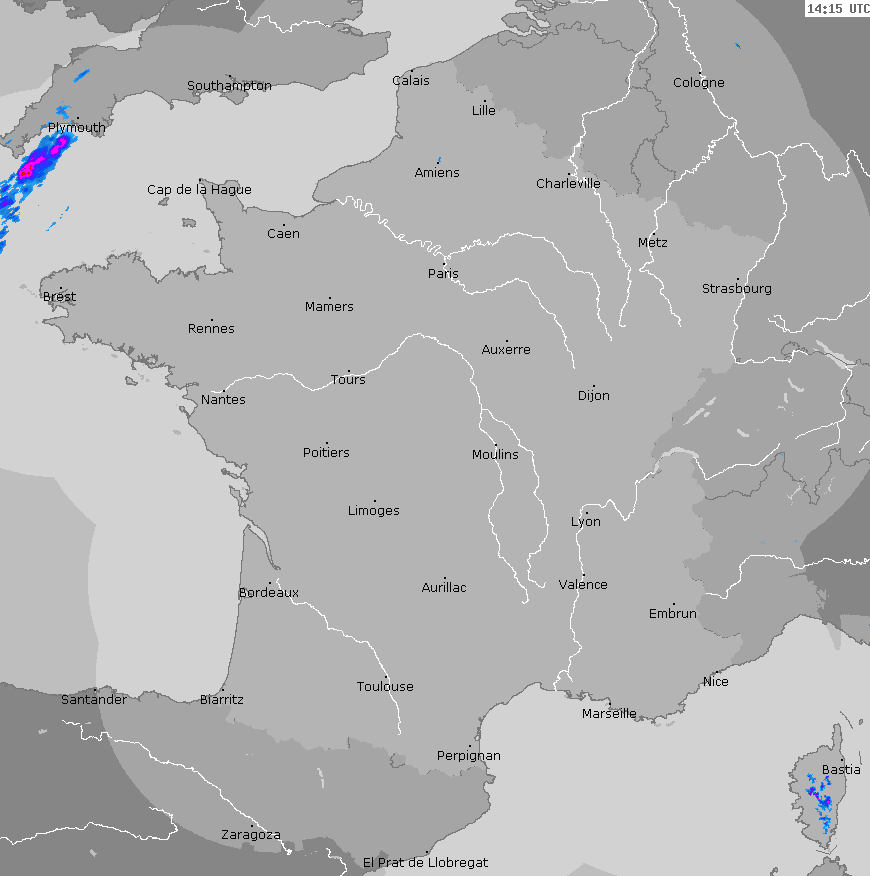Click the Dijon city label
Screen dimensions: 870x876
593,396
